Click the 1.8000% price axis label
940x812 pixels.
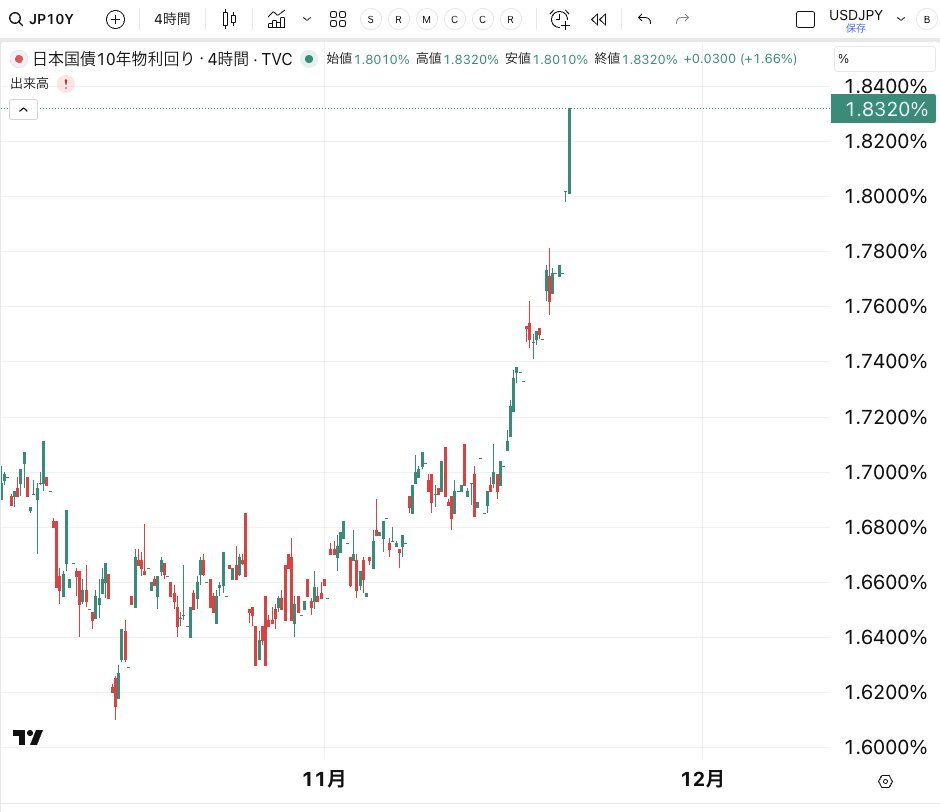click(x=885, y=196)
